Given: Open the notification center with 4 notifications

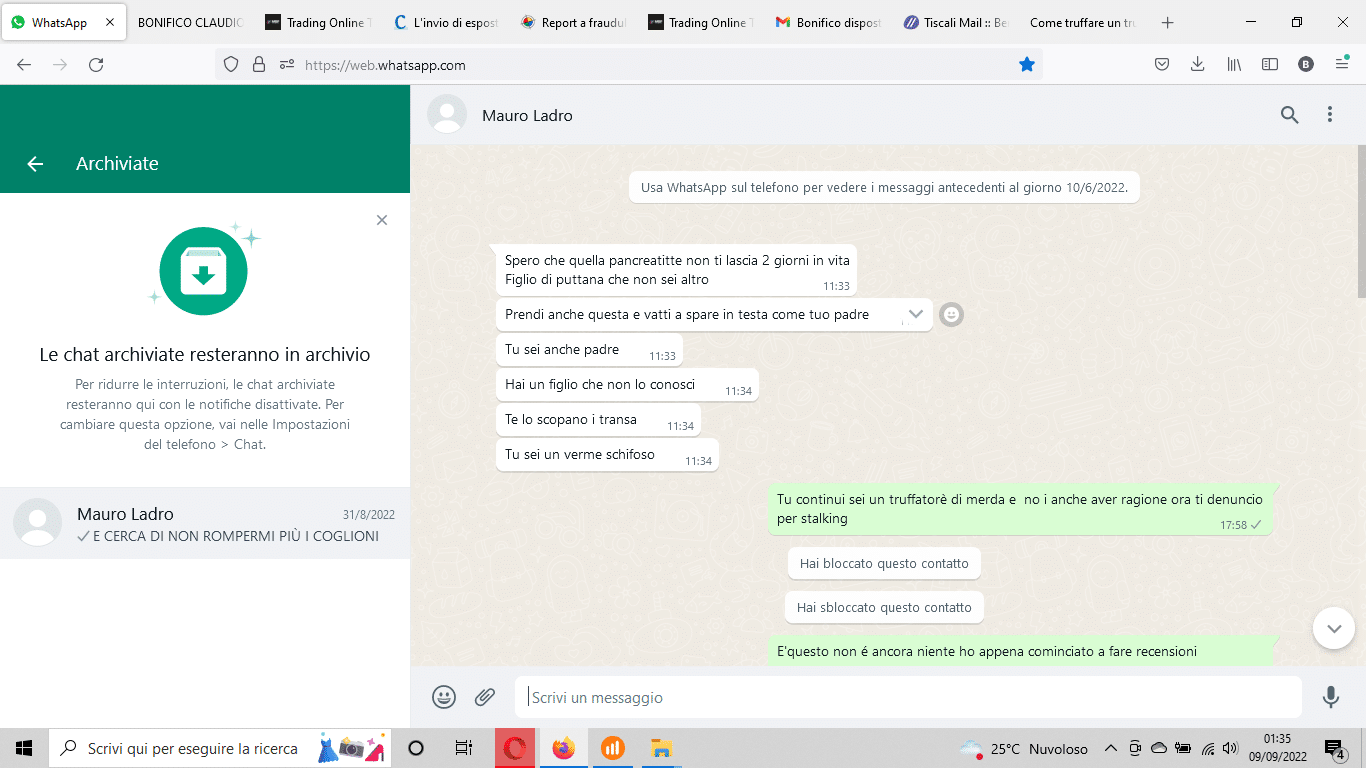Looking at the screenshot, I should pos(1335,749).
